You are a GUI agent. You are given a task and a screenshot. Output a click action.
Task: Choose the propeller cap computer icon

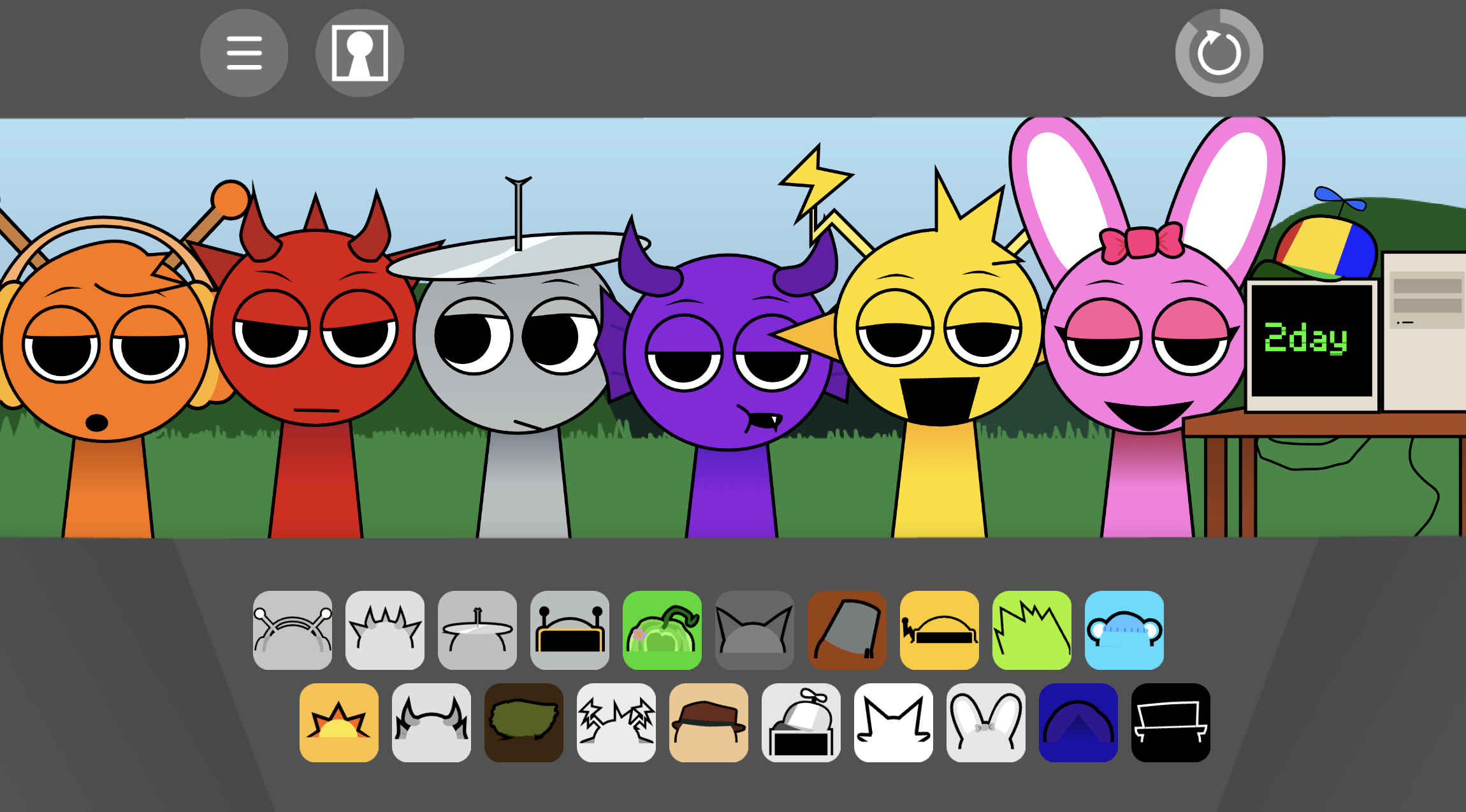(x=801, y=723)
